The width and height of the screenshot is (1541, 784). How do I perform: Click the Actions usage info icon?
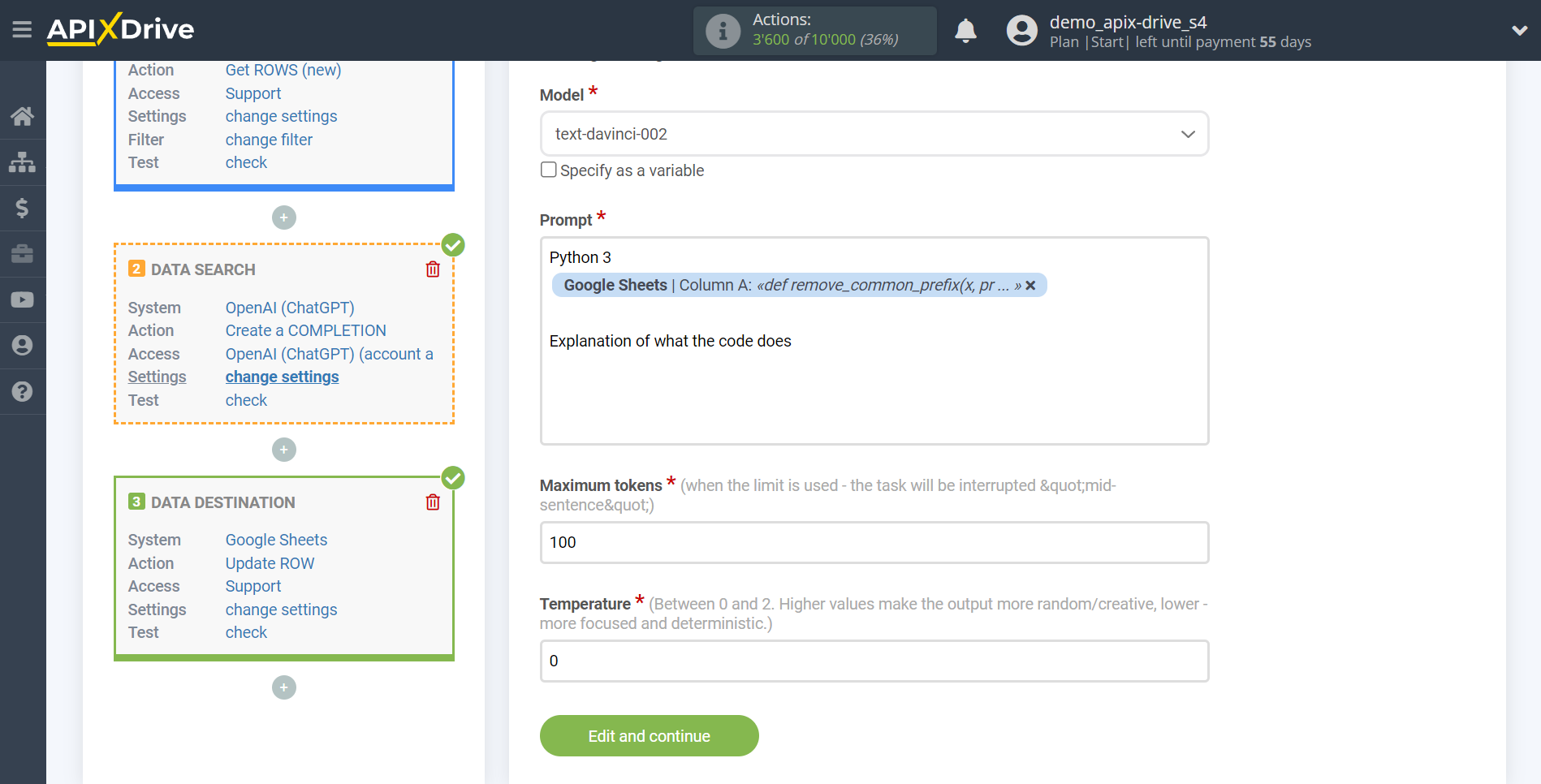pos(722,31)
